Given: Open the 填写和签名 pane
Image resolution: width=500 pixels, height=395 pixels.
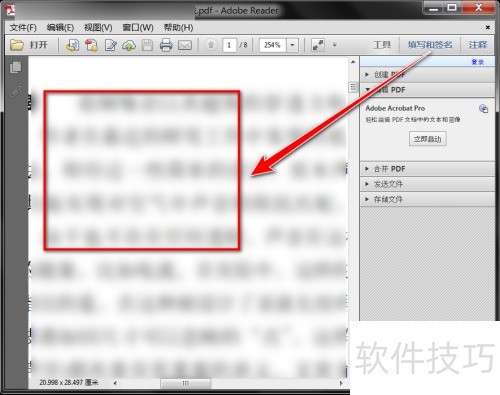Looking at the screenshot, I should (430, 45).
